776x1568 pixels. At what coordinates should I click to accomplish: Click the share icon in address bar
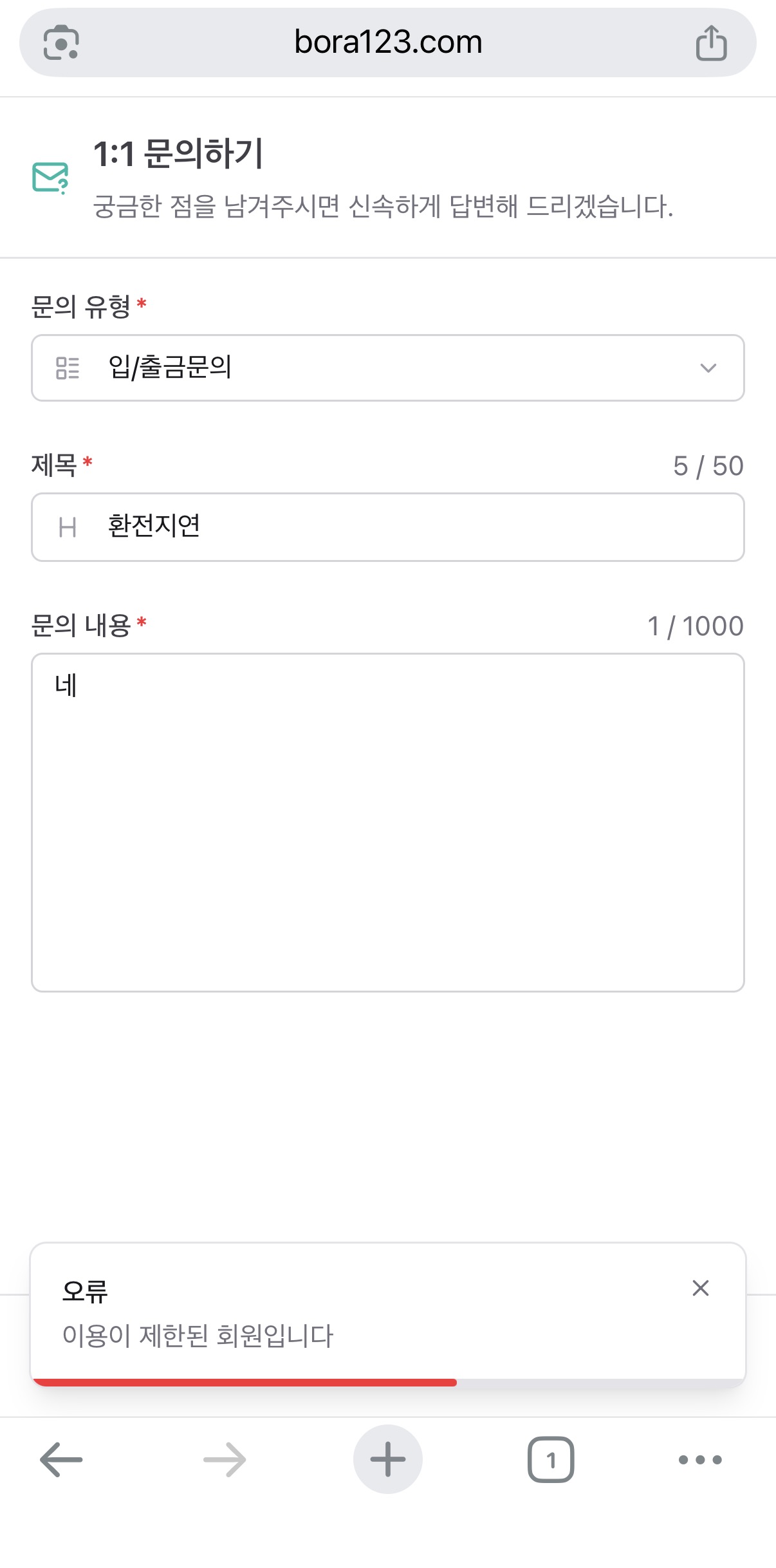point(711,42)
